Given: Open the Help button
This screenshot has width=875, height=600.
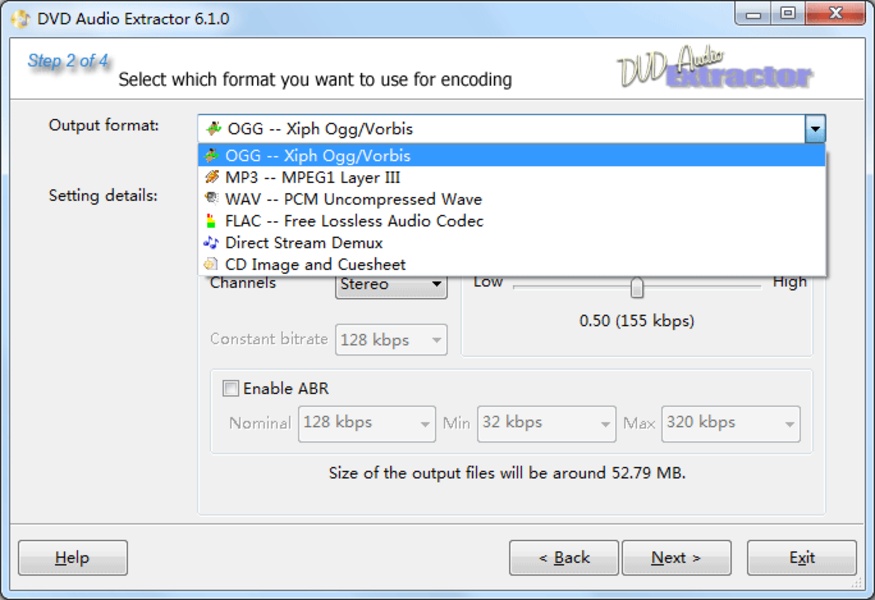Looking at the screenshot, I should coord(73,558).
